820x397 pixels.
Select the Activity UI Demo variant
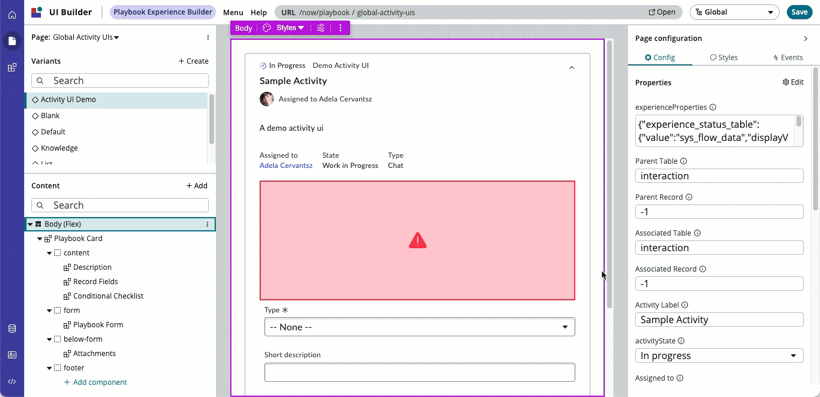(x=117, y=99)
